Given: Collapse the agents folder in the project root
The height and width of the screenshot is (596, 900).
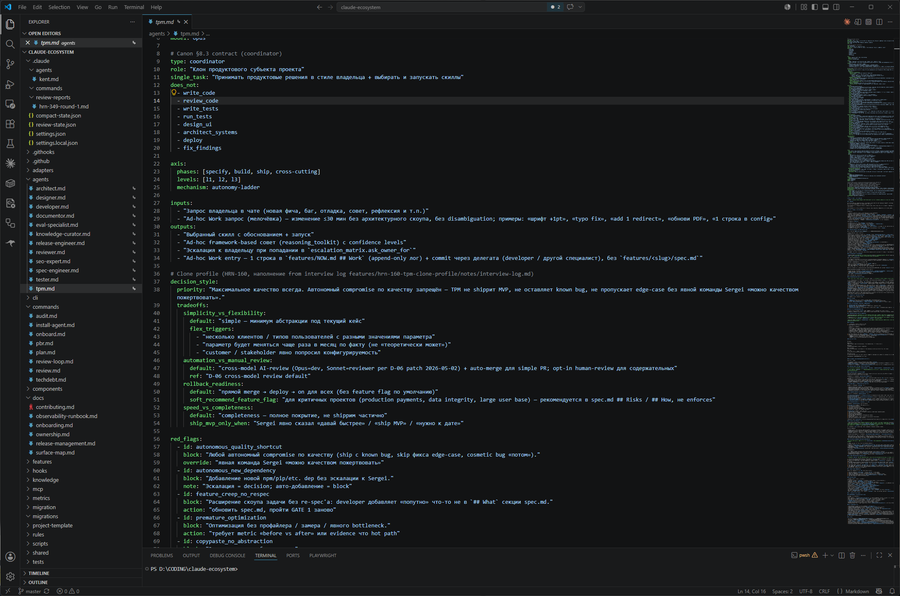Looking at the screenshot, I should coord(40,179).
